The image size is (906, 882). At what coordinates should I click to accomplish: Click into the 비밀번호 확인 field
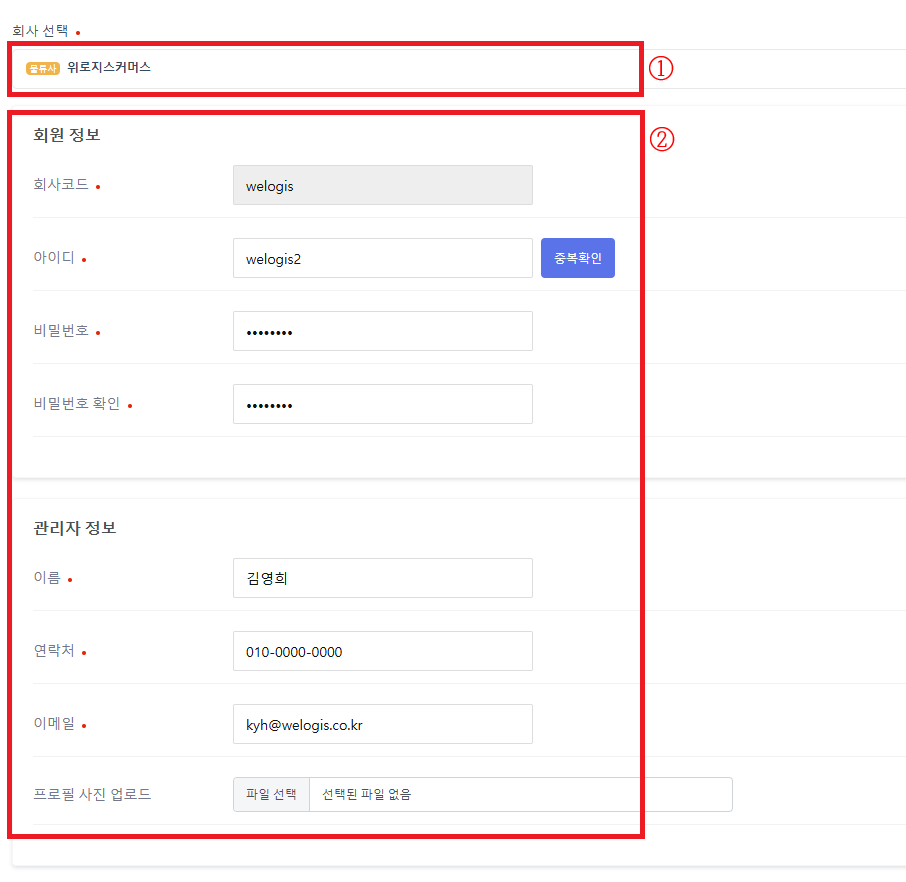[x=382, y=405]
